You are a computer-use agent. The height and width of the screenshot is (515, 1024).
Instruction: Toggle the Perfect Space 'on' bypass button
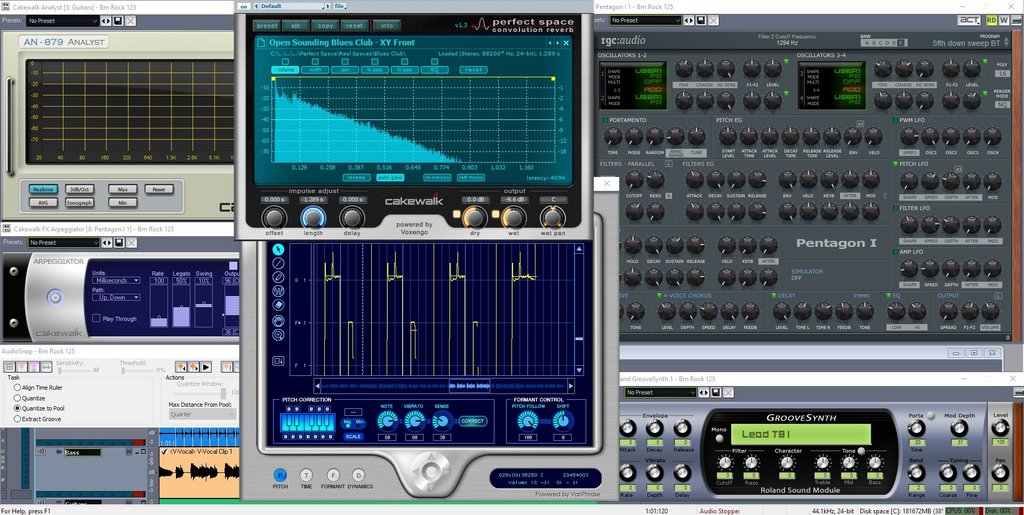pos(243,6)
